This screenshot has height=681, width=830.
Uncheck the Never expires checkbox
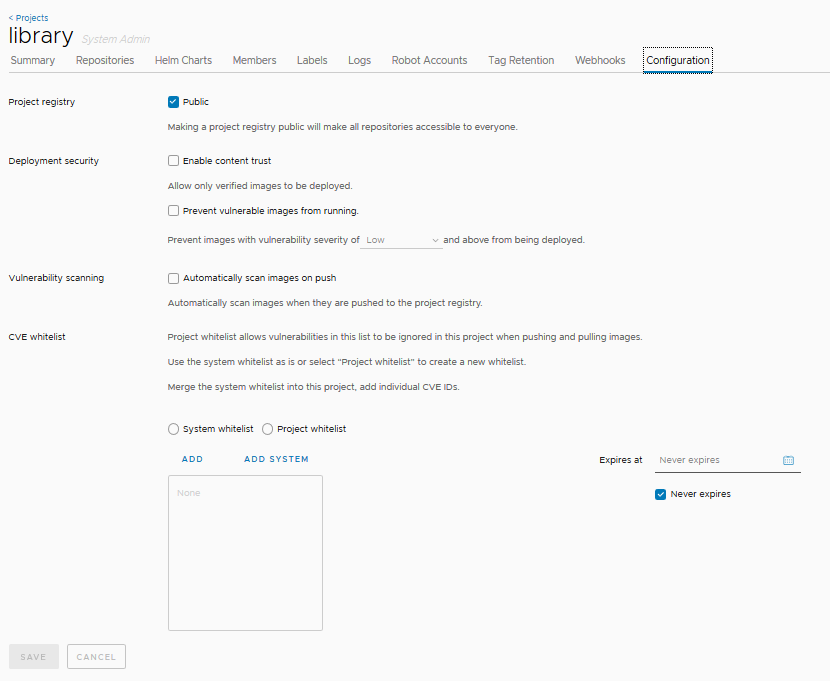pyautogui.click(x=660, y=494)
